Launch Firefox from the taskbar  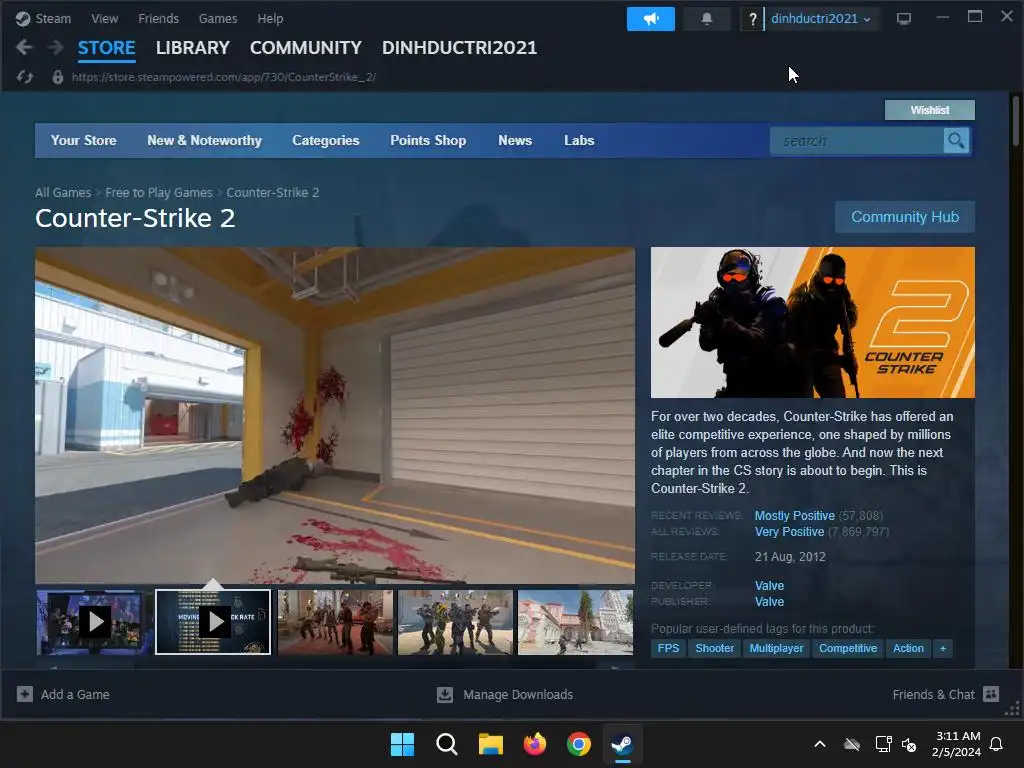535,744
